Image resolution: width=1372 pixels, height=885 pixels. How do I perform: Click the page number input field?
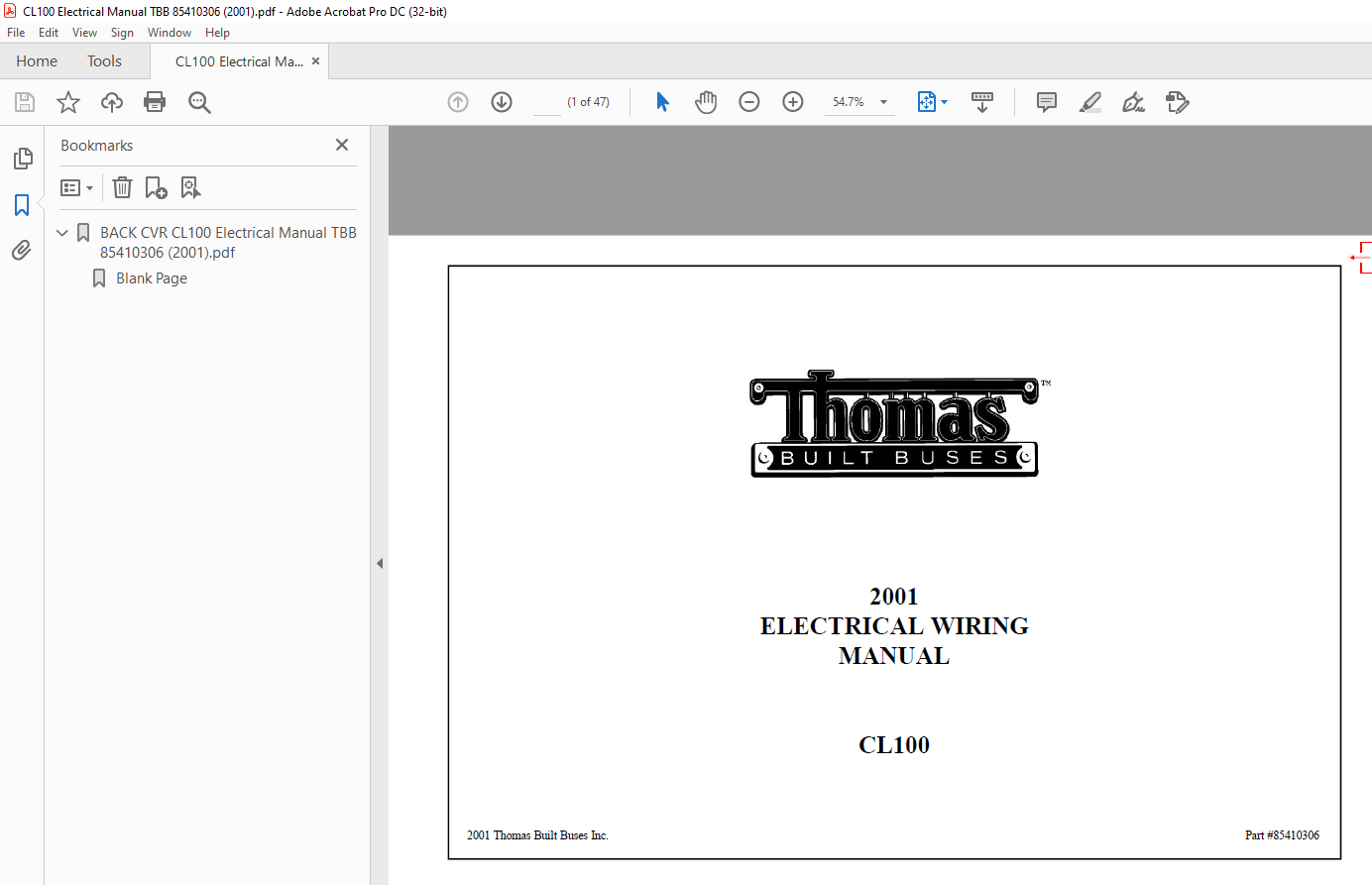tap(547, 102)
